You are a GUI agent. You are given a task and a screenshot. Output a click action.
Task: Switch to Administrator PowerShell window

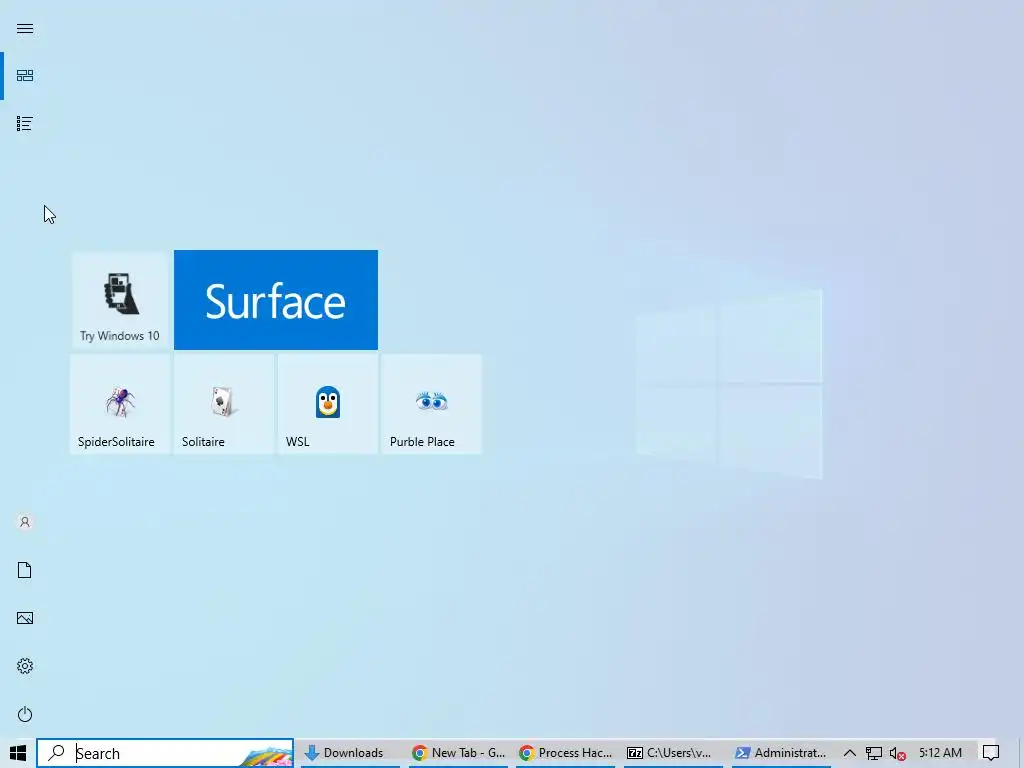[781, 753]
